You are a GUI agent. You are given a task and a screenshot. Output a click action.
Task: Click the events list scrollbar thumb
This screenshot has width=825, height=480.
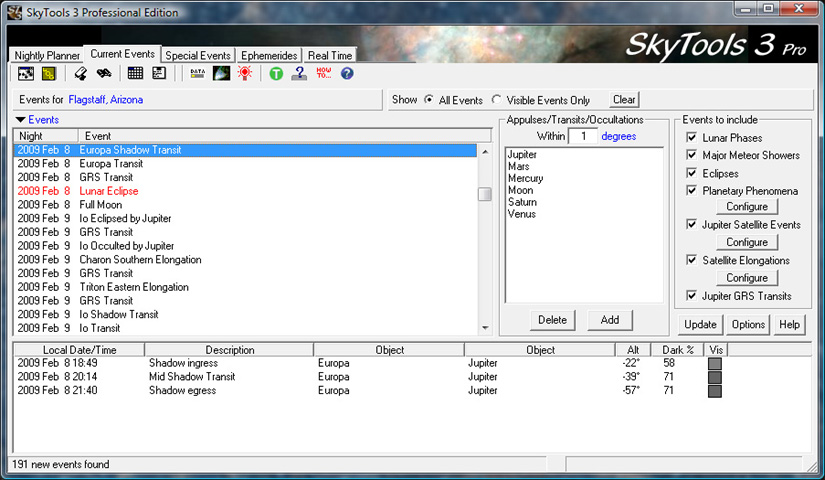coord(485,194)
